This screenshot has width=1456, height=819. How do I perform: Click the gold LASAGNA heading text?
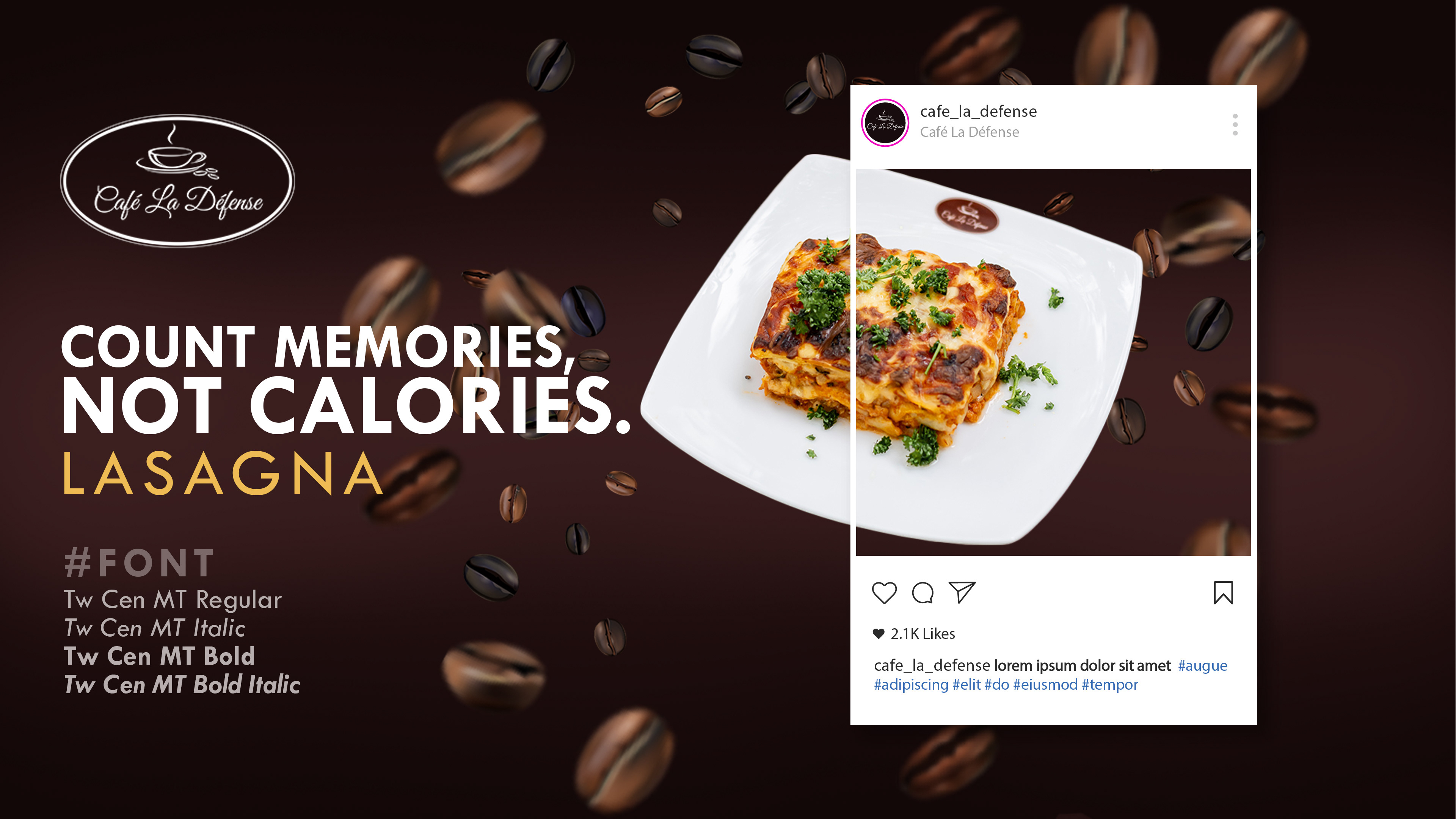pyautogui.click(x=223, y=474)
